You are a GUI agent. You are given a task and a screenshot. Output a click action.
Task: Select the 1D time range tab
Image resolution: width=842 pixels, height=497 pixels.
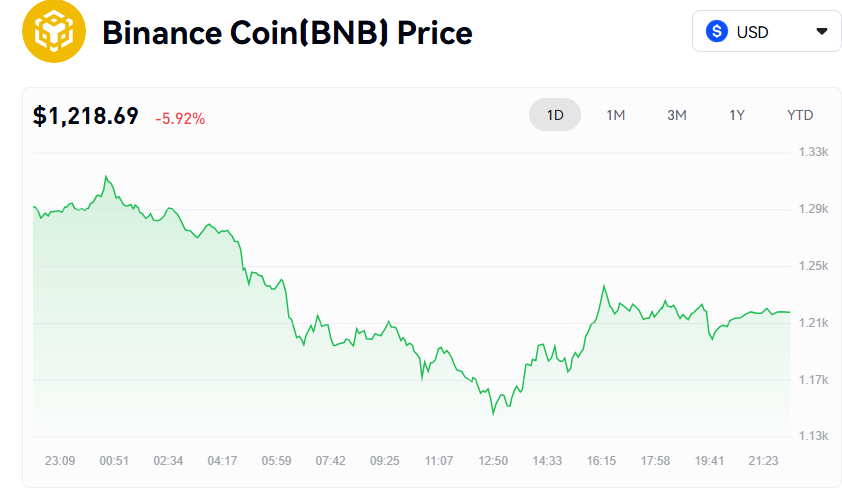click(555, 115)
